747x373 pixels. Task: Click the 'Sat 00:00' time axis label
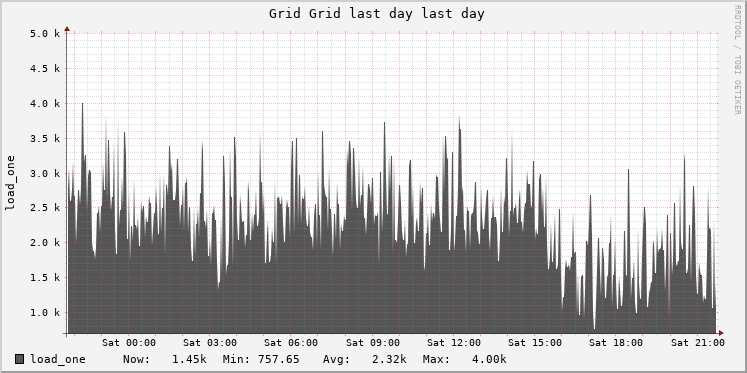click(129, 343)
